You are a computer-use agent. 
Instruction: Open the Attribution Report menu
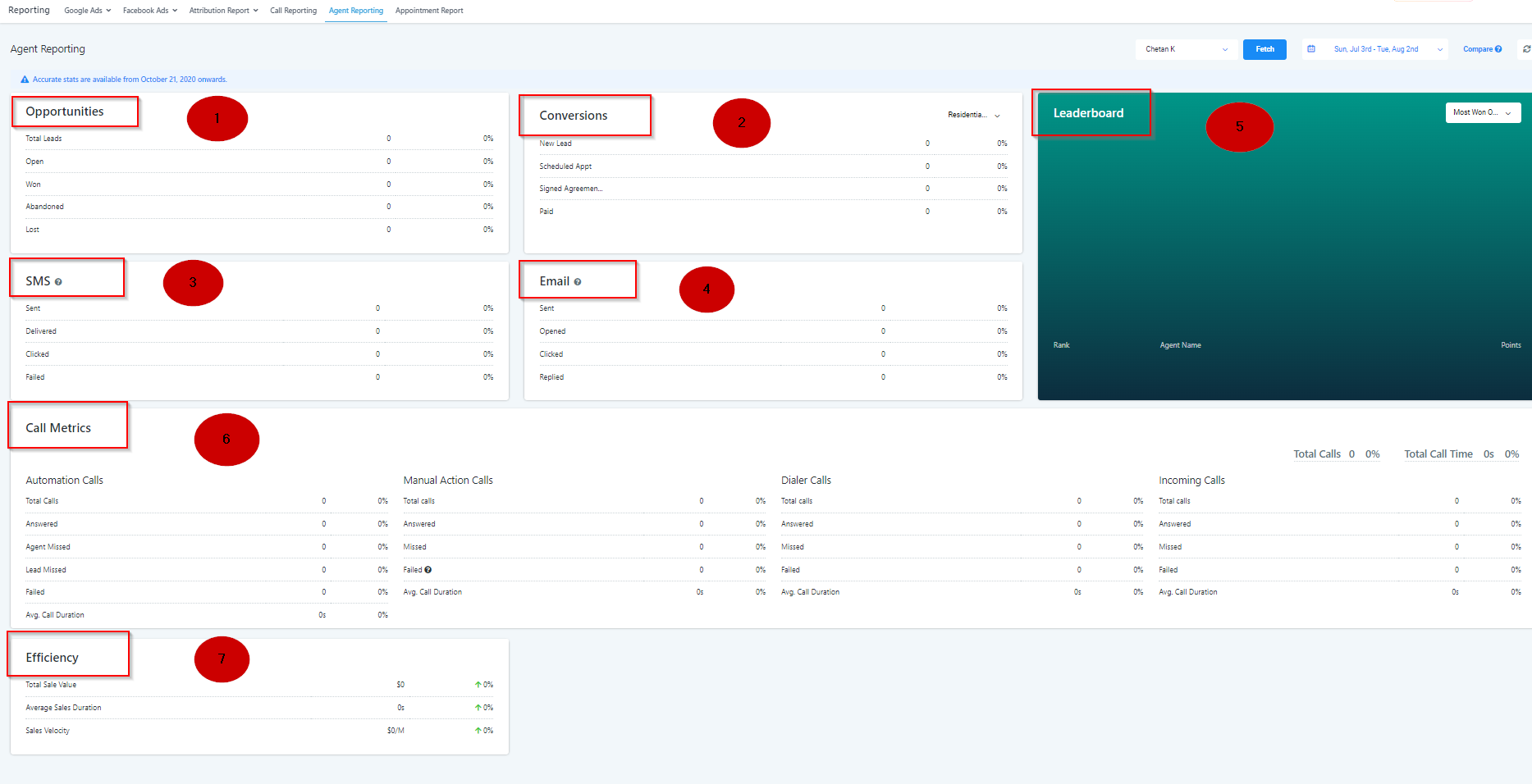[x=223, y=11]
